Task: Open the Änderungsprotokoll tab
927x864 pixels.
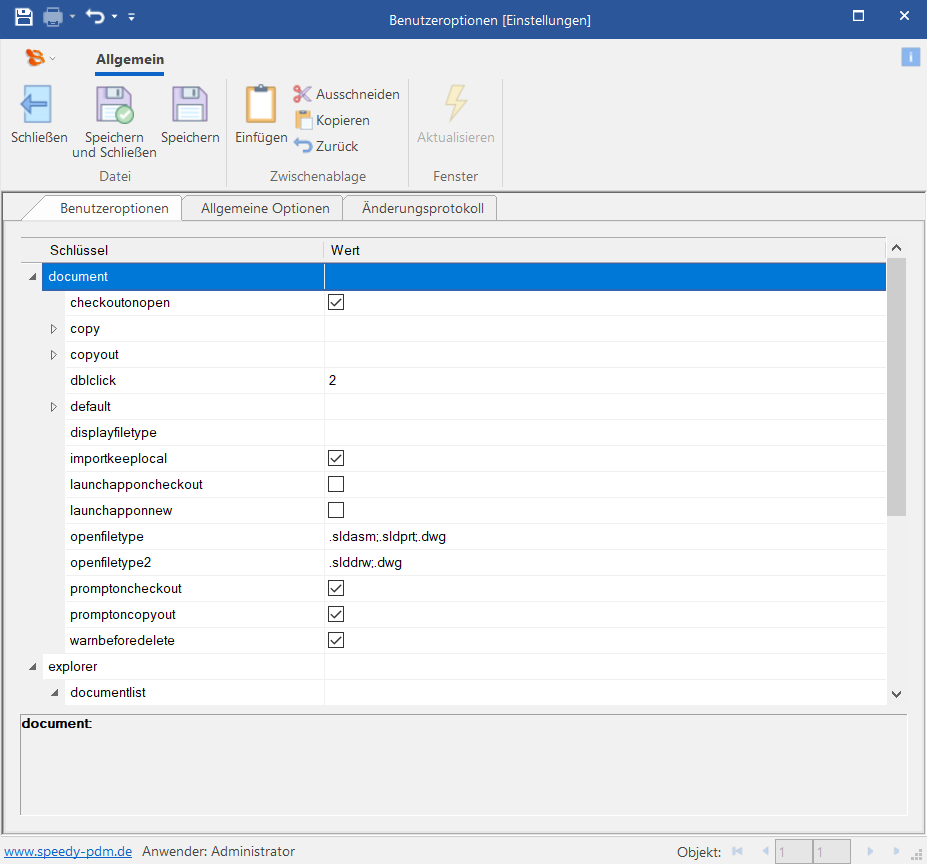Action: [x=422, y=208]
